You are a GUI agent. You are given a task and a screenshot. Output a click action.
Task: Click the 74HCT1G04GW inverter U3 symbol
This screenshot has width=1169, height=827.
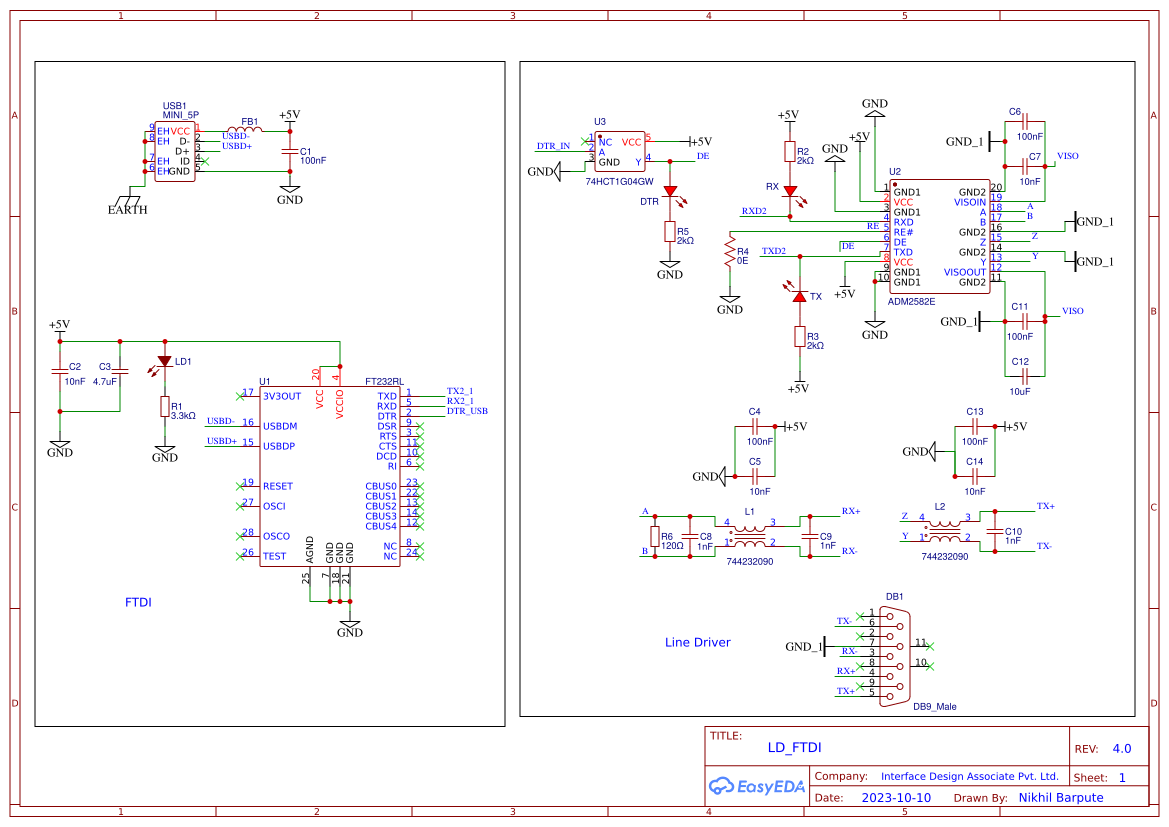620,151
